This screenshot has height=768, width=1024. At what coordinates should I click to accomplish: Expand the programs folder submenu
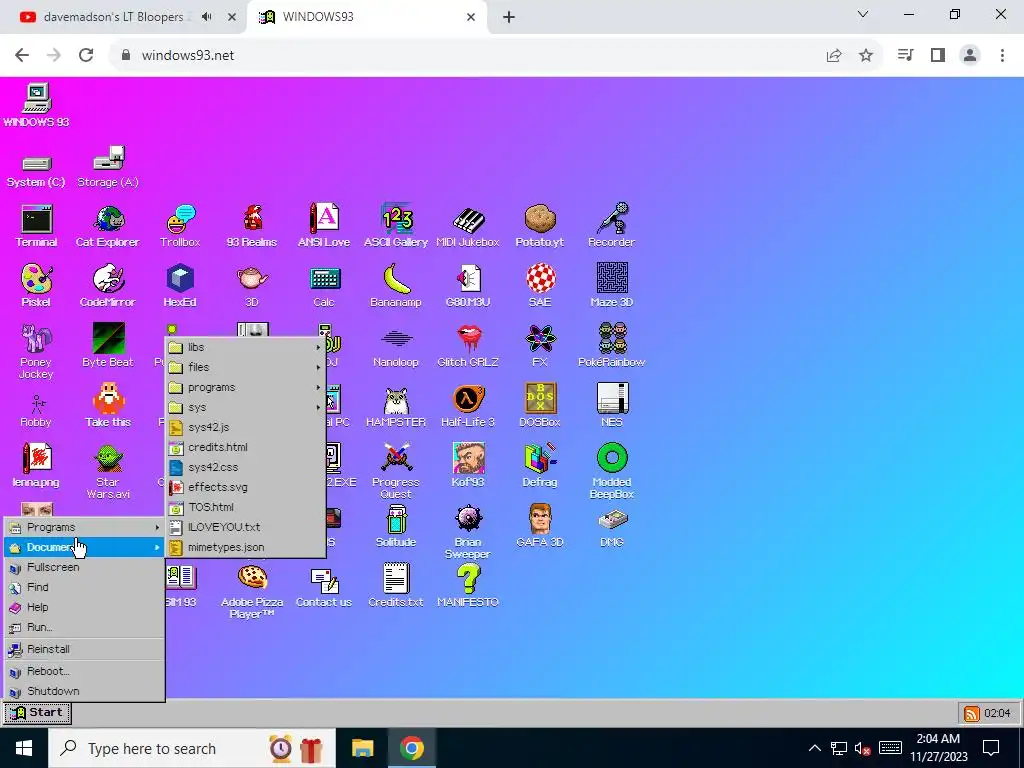click(x=245, y=387)
